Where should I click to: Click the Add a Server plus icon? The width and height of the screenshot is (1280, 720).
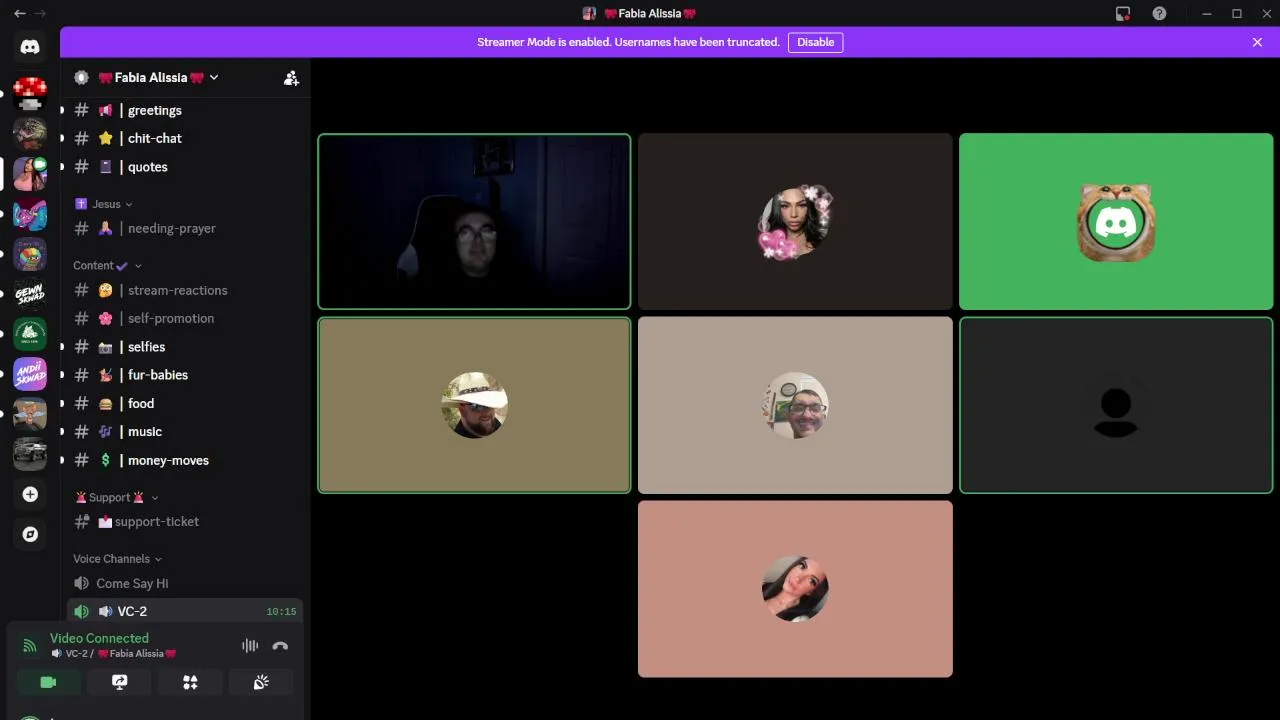pyautogui.click(x=30, y=494)
